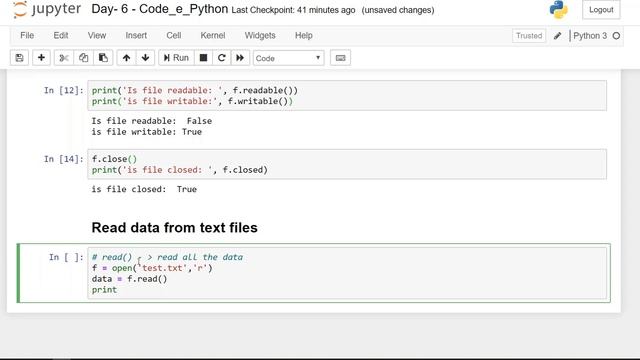This screenshot has height=360, width=640.
Task: Move selected cell up arrow
Action: 127,58
